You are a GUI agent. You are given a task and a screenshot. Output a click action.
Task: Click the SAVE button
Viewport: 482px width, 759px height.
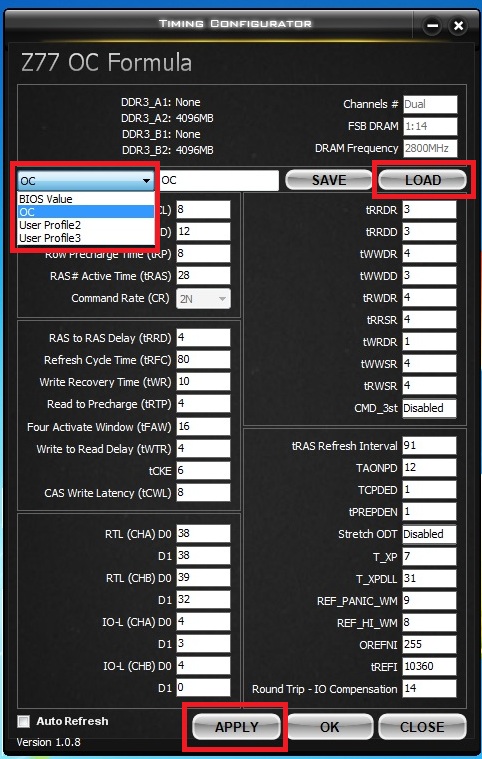click(x=329, y=180)
